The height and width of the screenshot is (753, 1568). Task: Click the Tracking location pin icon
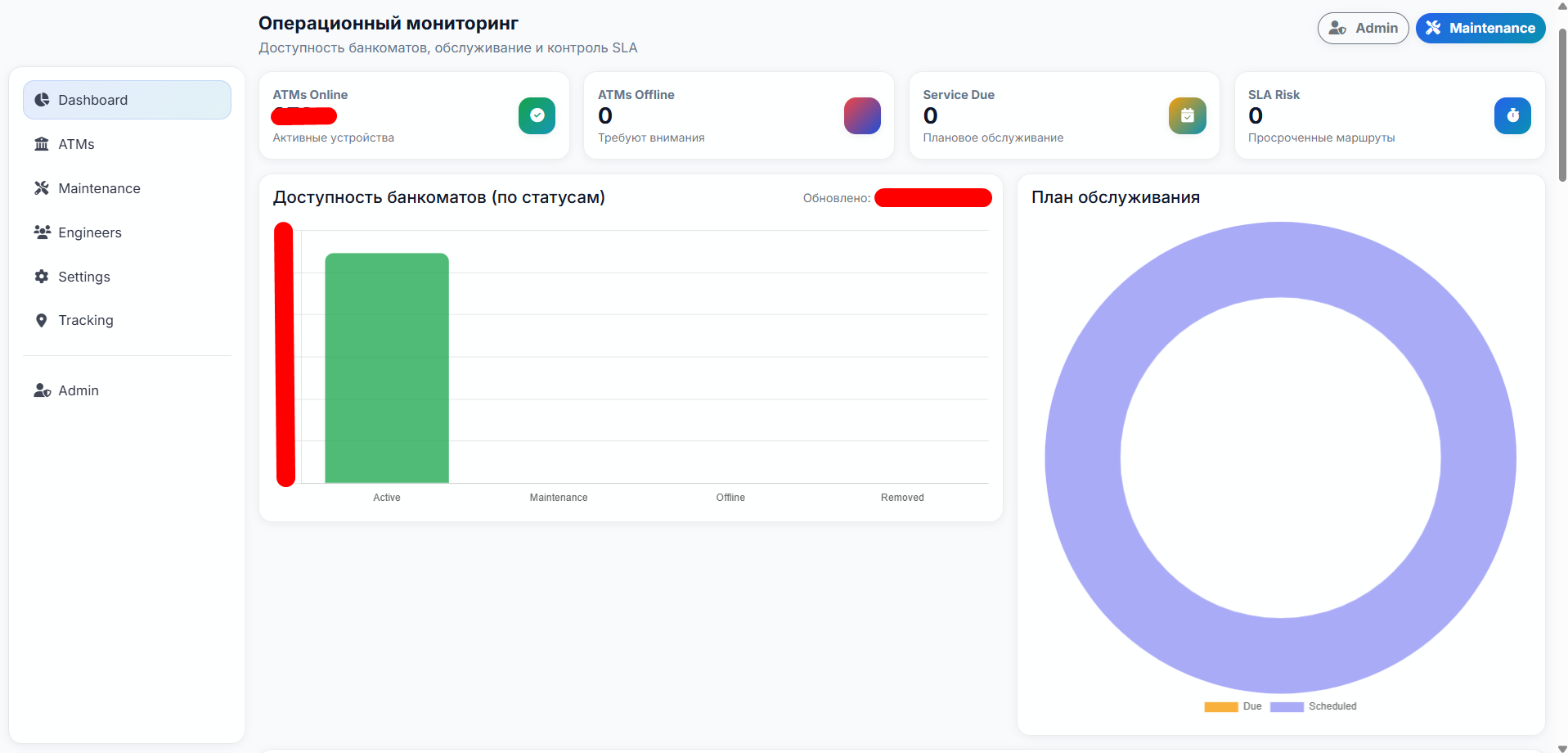coord(42,320)
